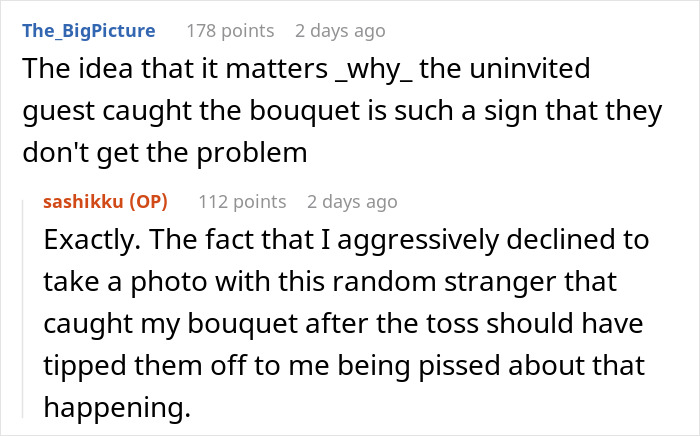Click the word "Exactly." in the reply
The image size is (700, 436).
pyautogui.click(x=95, y=241)
